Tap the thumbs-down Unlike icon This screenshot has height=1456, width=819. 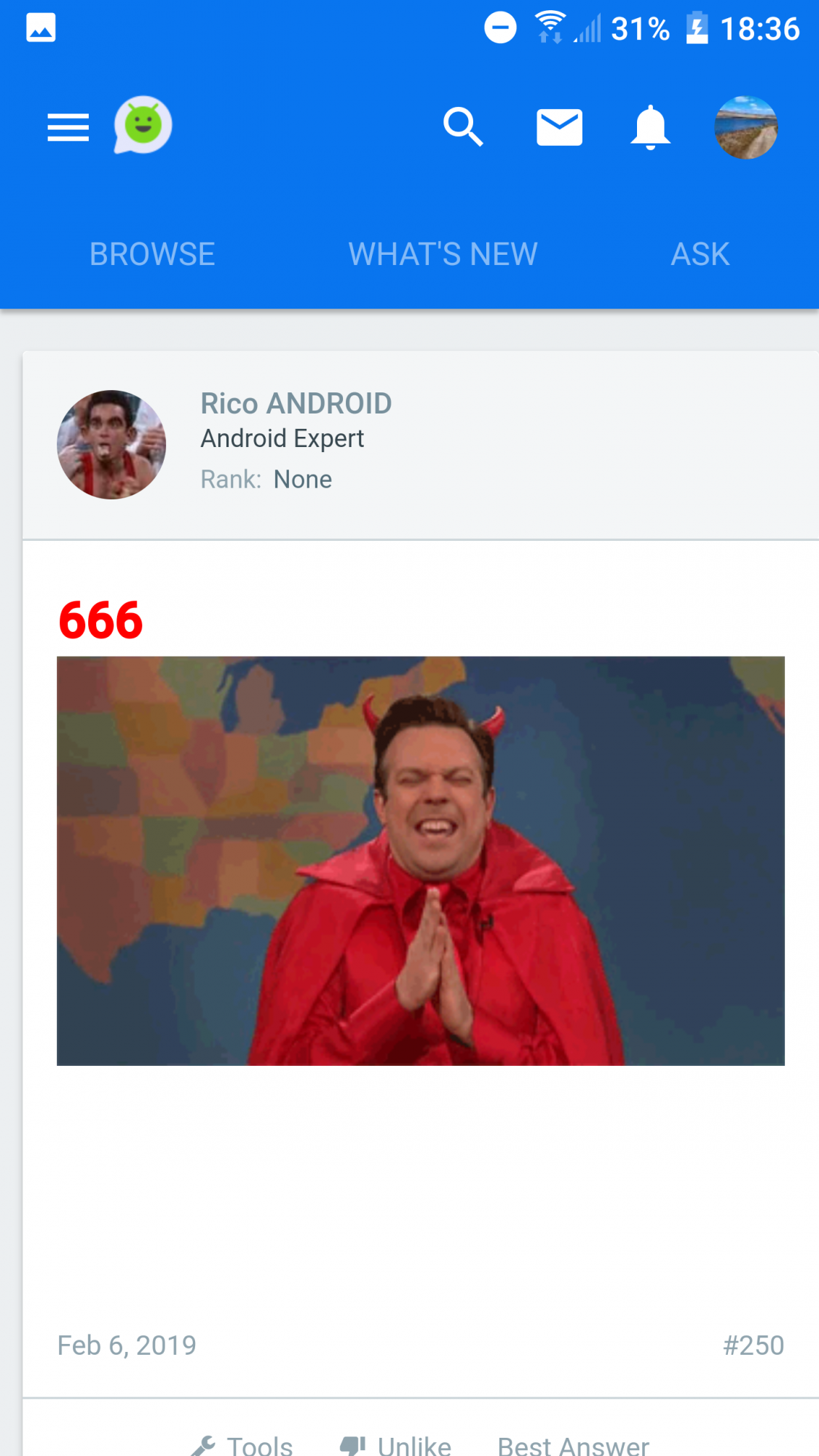pos(353,1445)
